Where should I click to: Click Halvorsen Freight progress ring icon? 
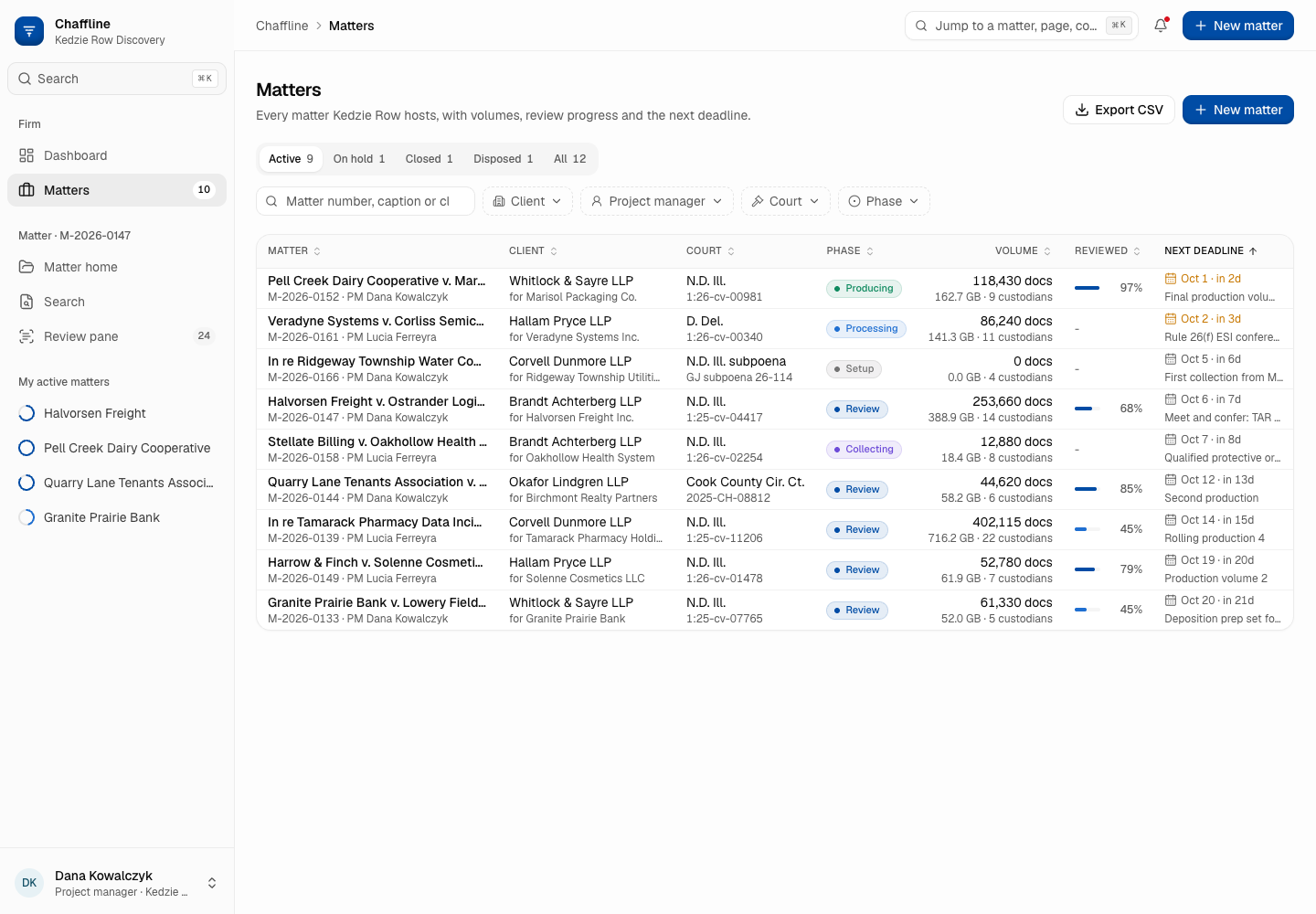pyautogui.click(x=27, y=413)
